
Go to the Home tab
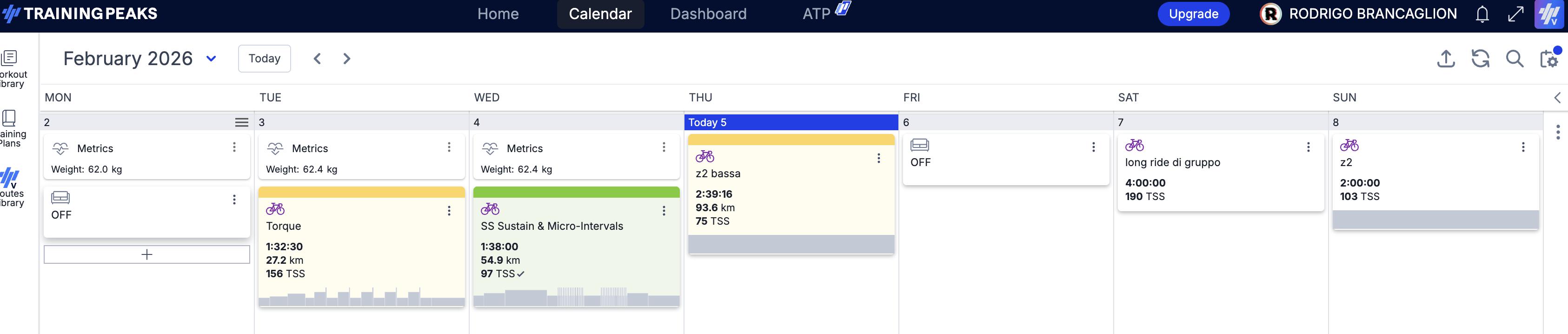pyautogui.click(x=498, y=14)
